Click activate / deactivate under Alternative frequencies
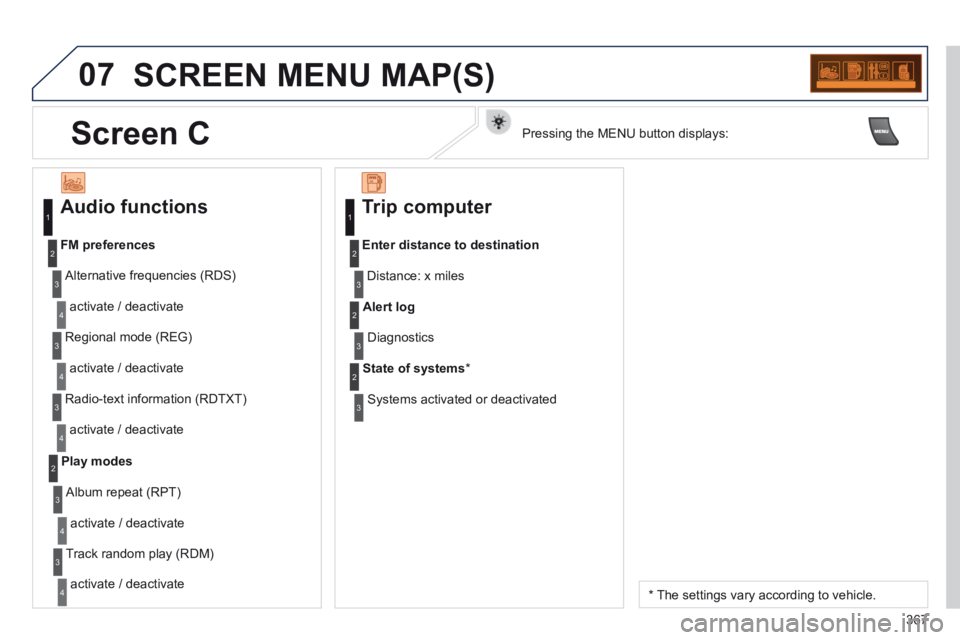Viewport: 960px width, 640px height. 126,306
